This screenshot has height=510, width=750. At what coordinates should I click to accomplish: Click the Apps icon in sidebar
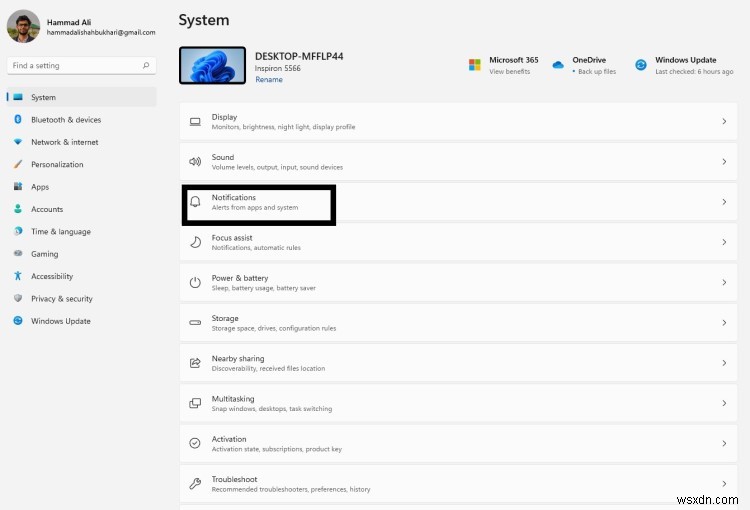pos(18,186)
